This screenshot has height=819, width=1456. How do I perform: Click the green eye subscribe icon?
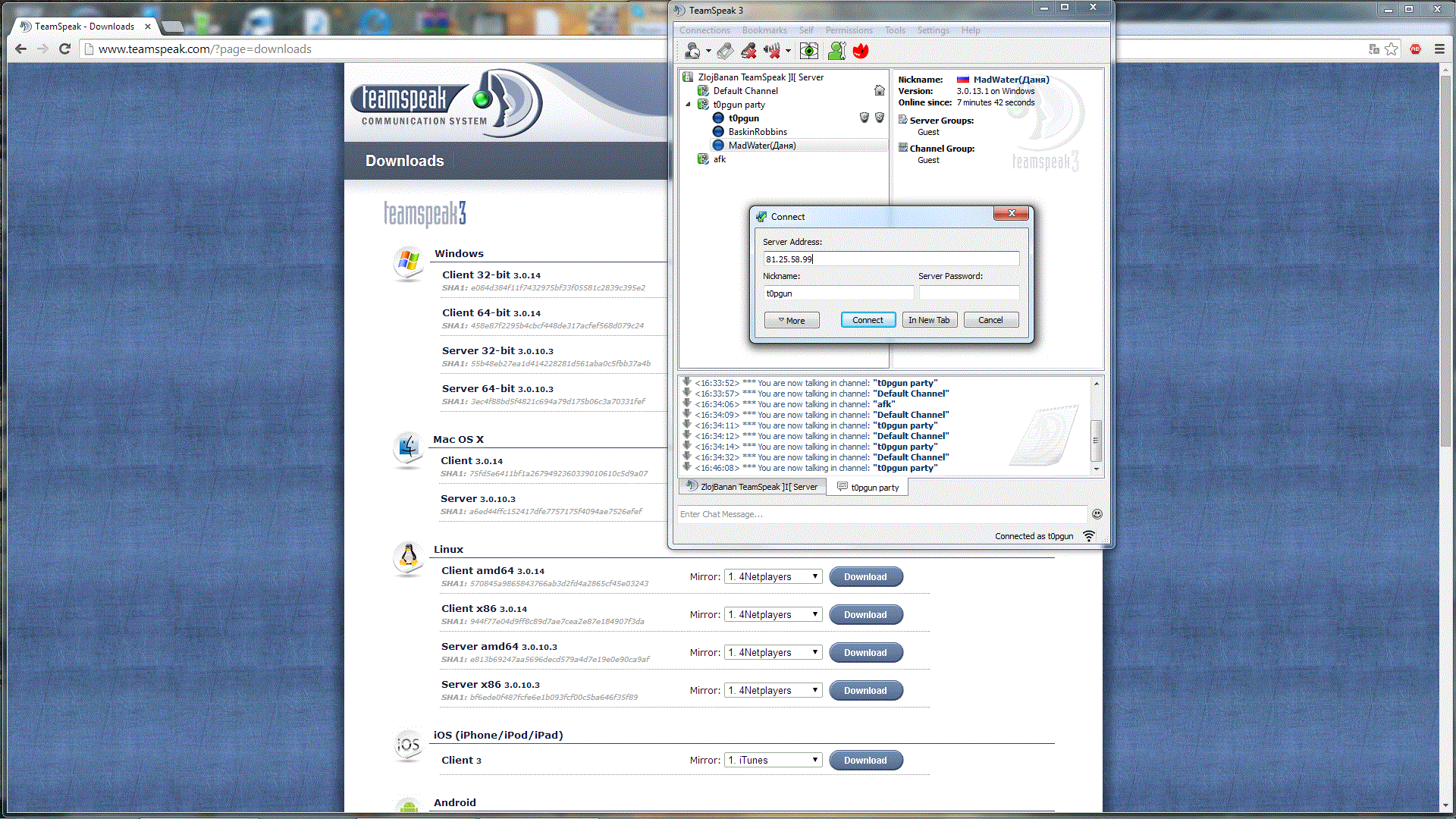809,51
